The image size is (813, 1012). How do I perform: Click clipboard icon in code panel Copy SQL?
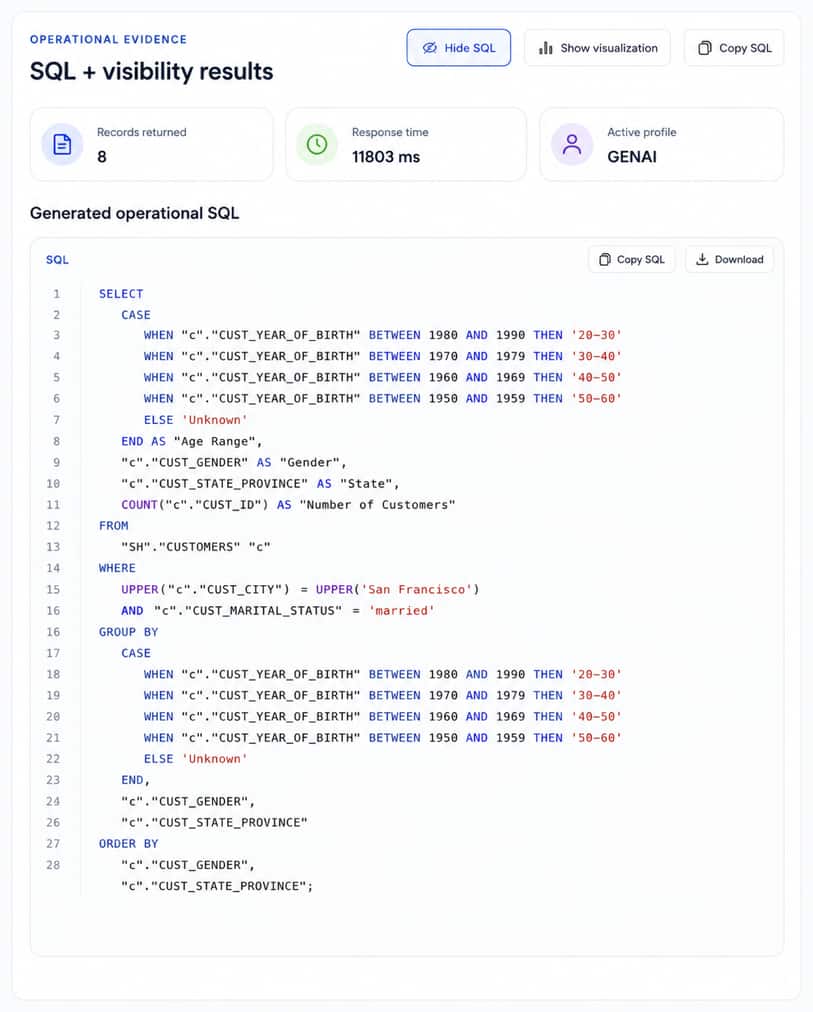[x=605, y=259]
